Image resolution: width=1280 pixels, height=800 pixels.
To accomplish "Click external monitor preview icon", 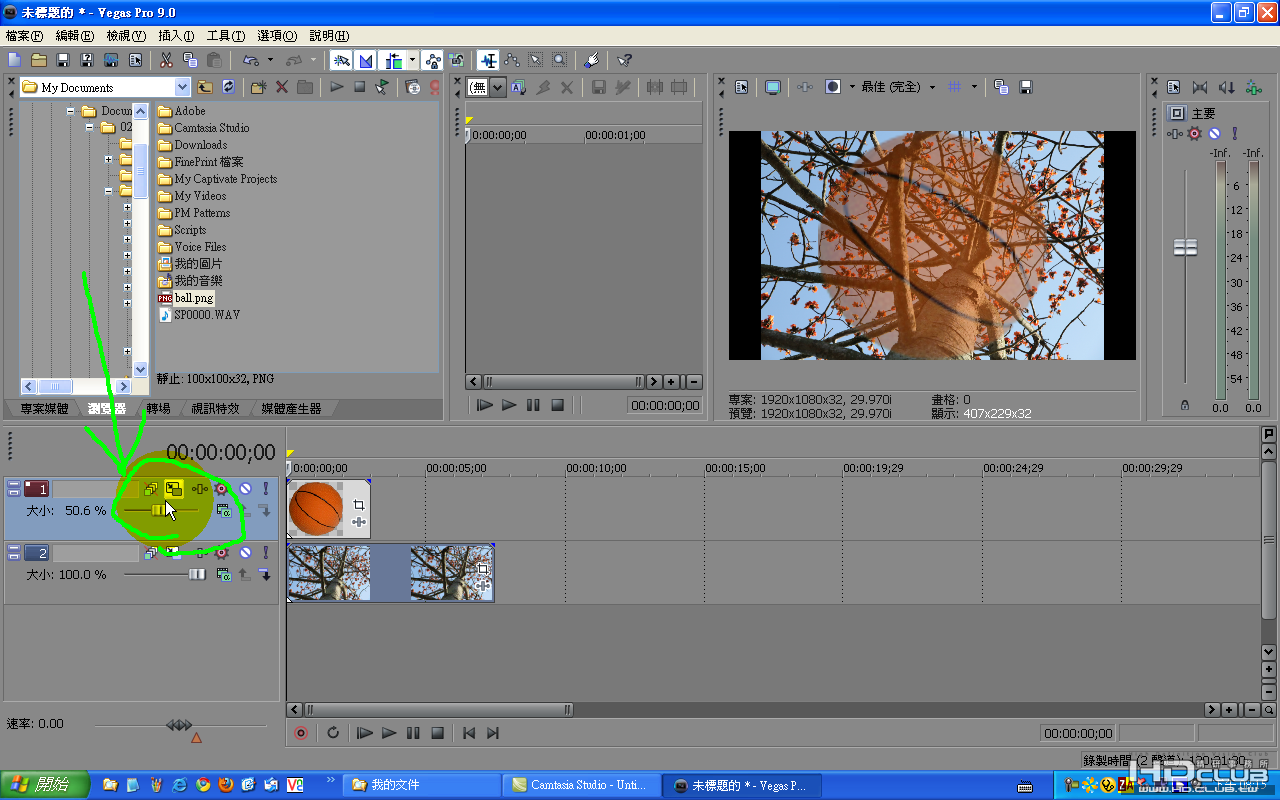I will coord(772,87).
